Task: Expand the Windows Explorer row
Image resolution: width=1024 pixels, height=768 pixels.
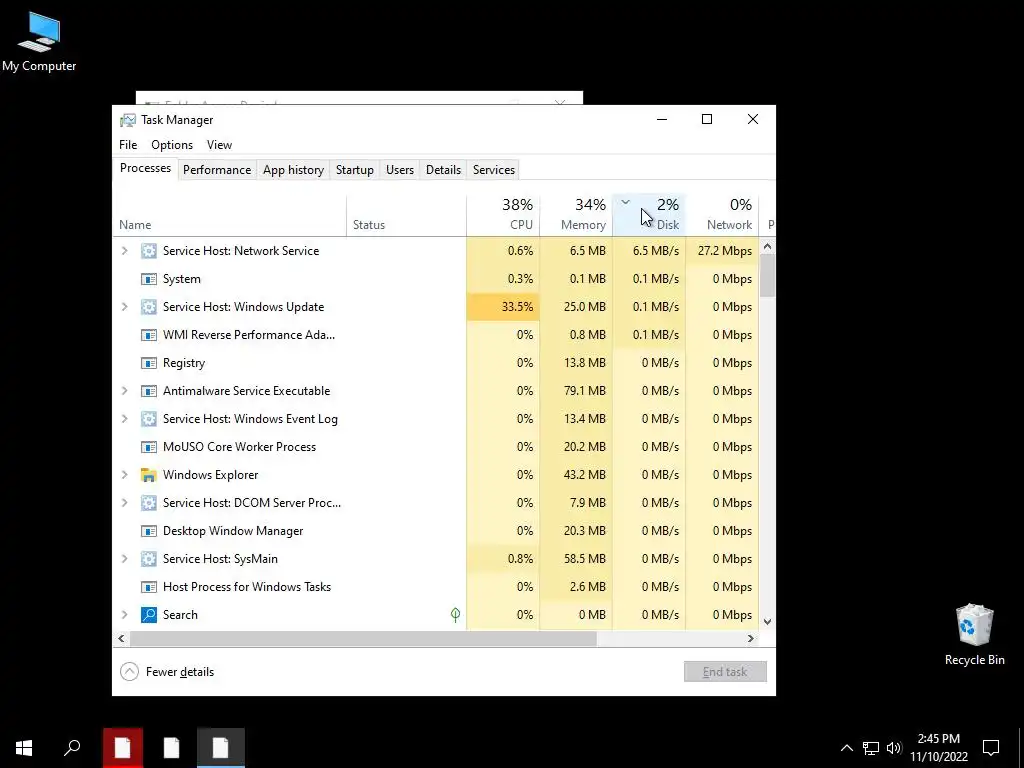Action: pyautogui.click(x=125, y=475)
